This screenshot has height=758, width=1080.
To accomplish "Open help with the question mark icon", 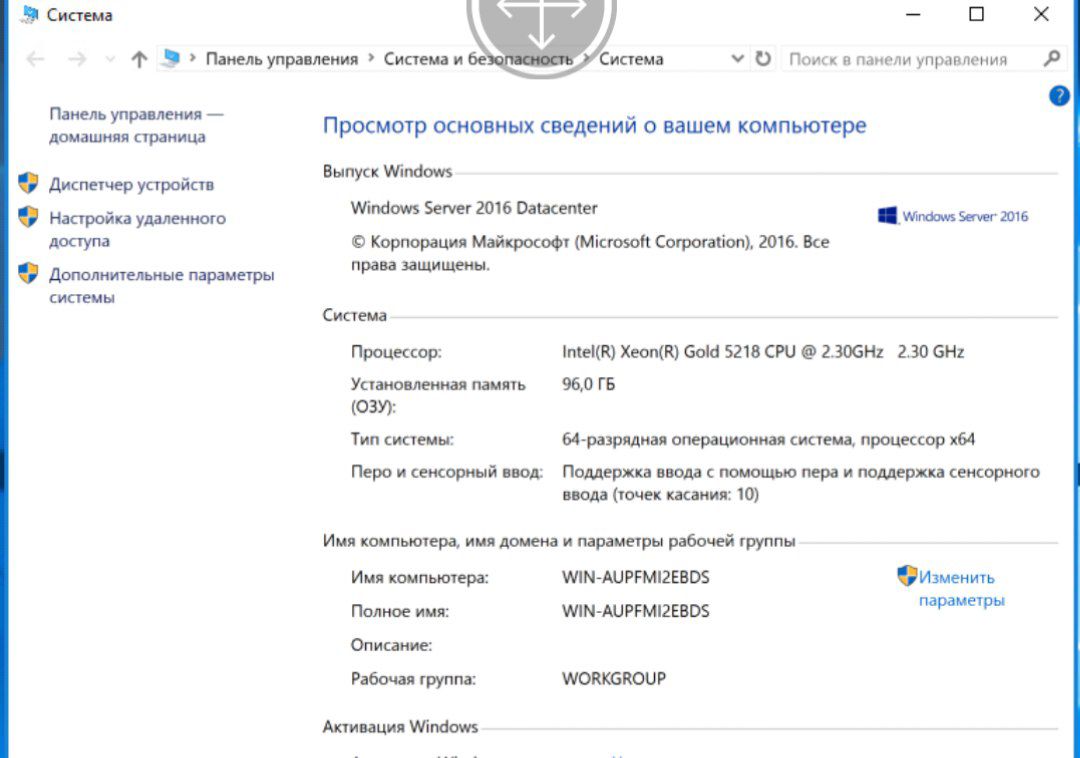I will (1059, 96).
